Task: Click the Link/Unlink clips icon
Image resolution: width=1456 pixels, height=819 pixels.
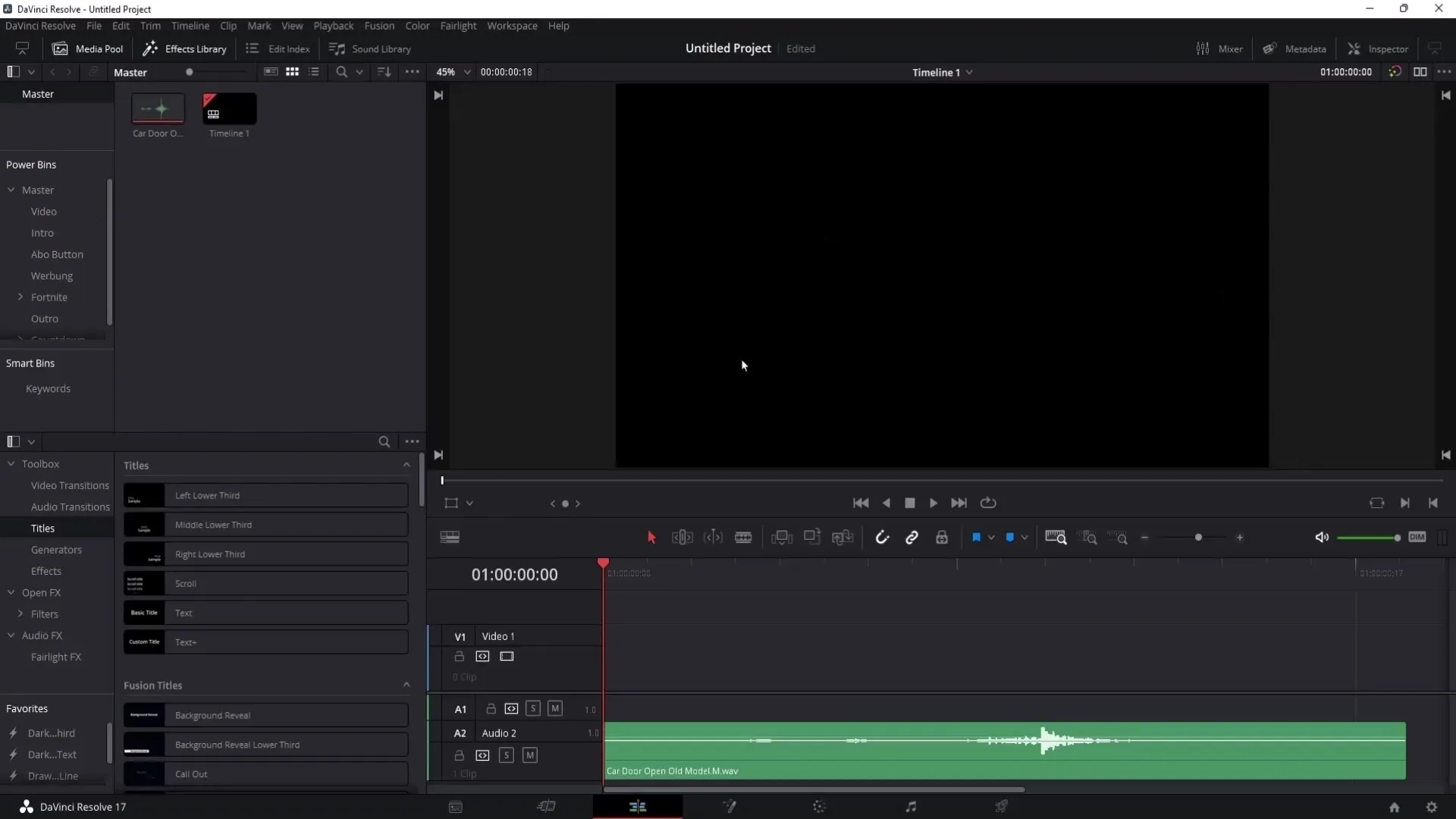Action: pyautogui.click(x=912, y=538)
